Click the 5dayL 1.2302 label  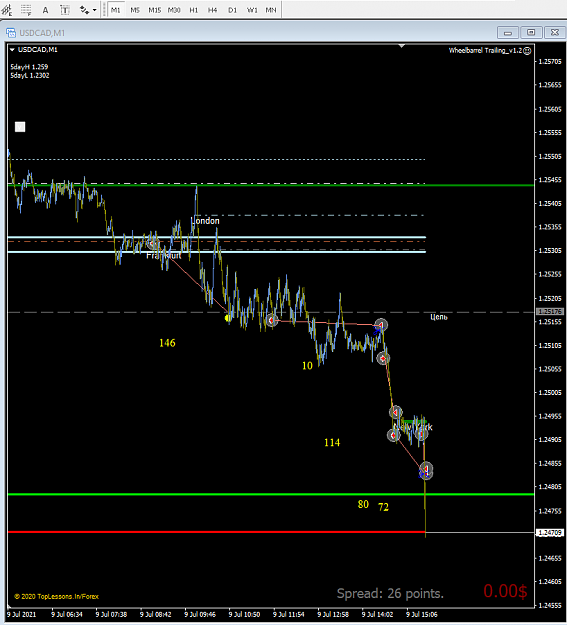coord(30,75)
